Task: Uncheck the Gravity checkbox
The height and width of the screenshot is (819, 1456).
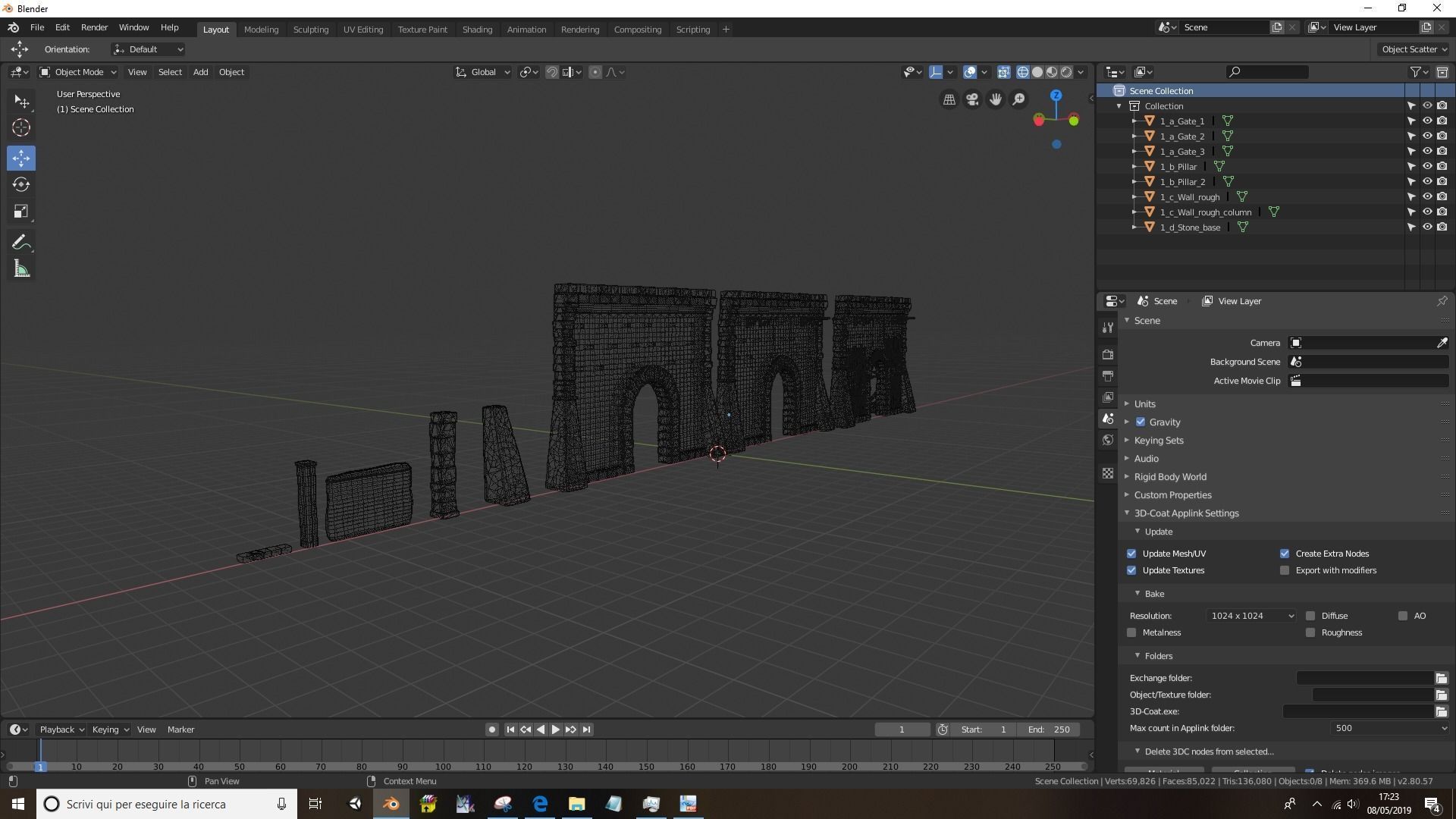Action: click(1141, 422)
